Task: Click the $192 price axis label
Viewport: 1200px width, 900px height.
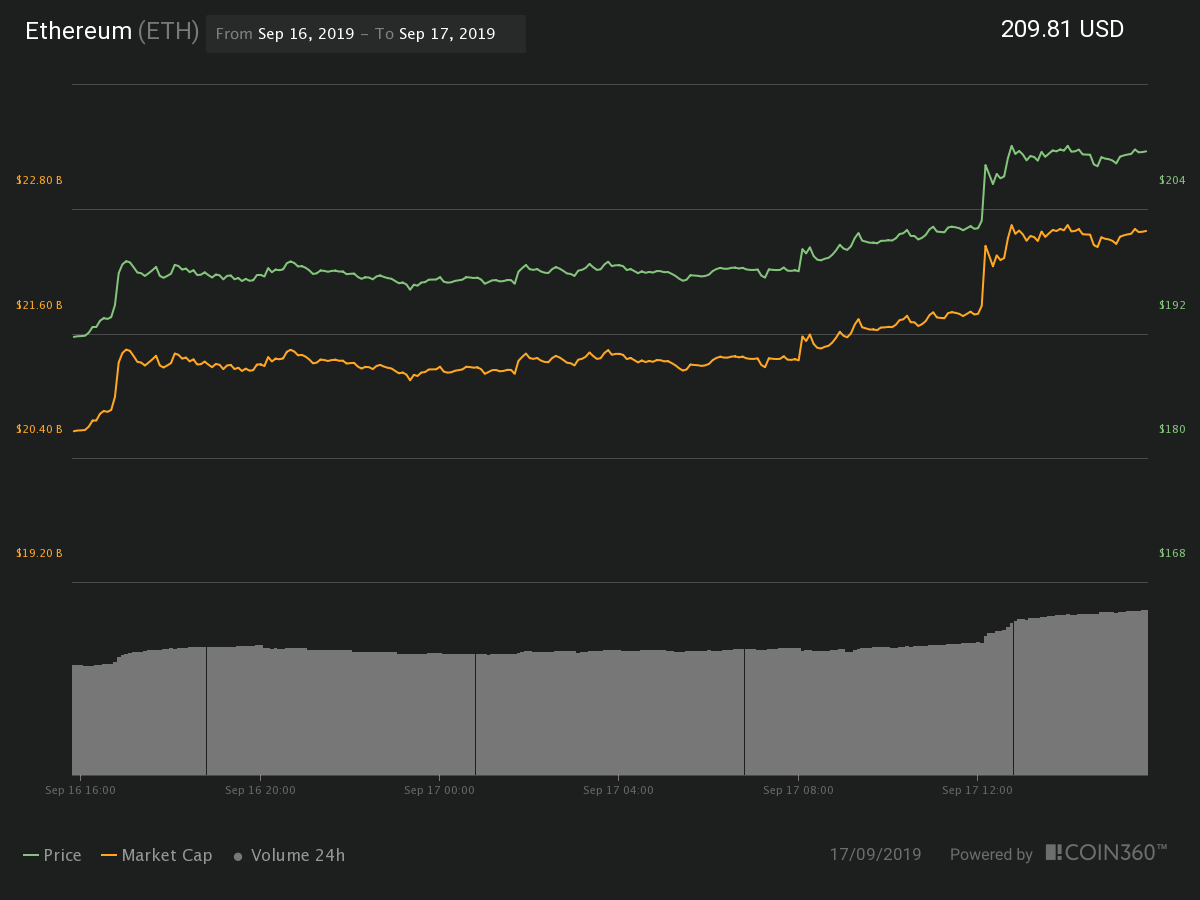Action: [x=1172, y=305]
